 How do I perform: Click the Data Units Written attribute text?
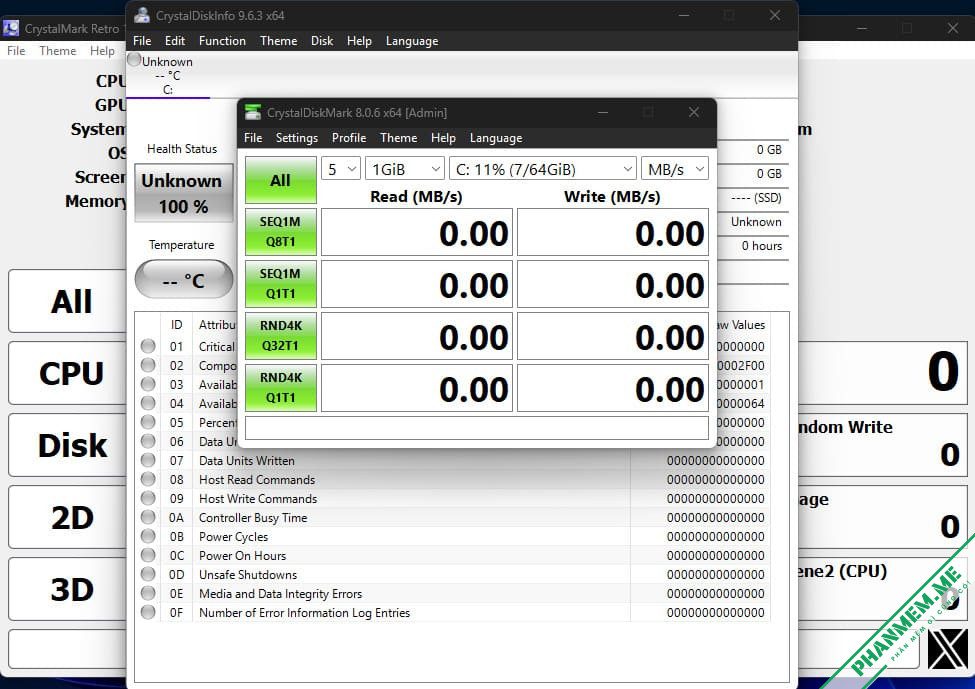click(247, 461)
